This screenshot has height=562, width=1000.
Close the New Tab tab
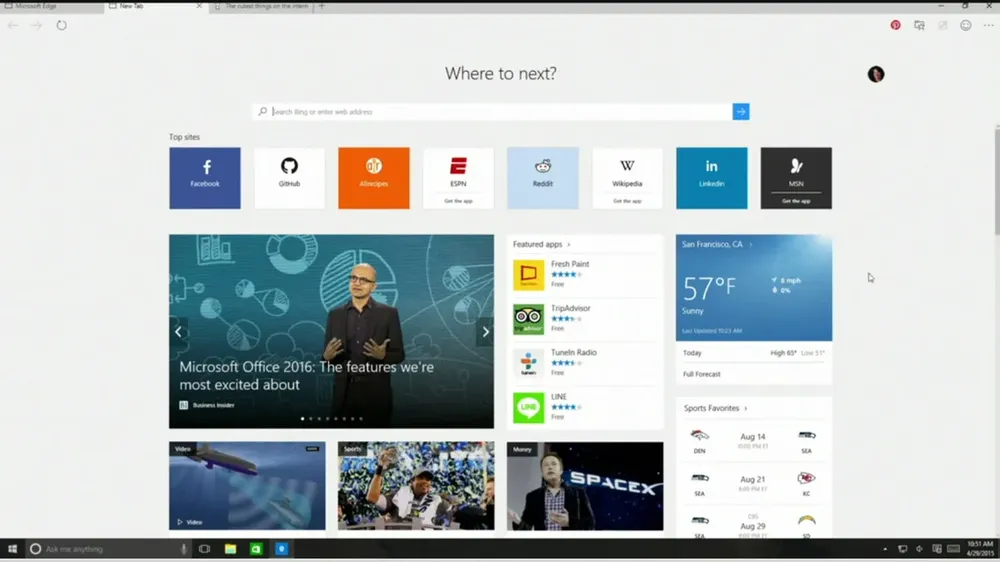pyautogui.click(x=199, y=6)
